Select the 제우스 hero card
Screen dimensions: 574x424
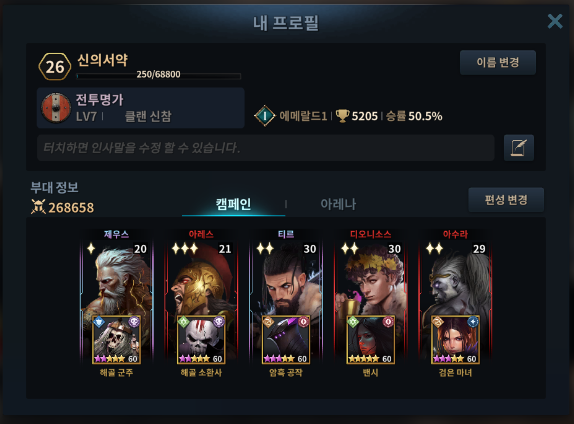116,297
